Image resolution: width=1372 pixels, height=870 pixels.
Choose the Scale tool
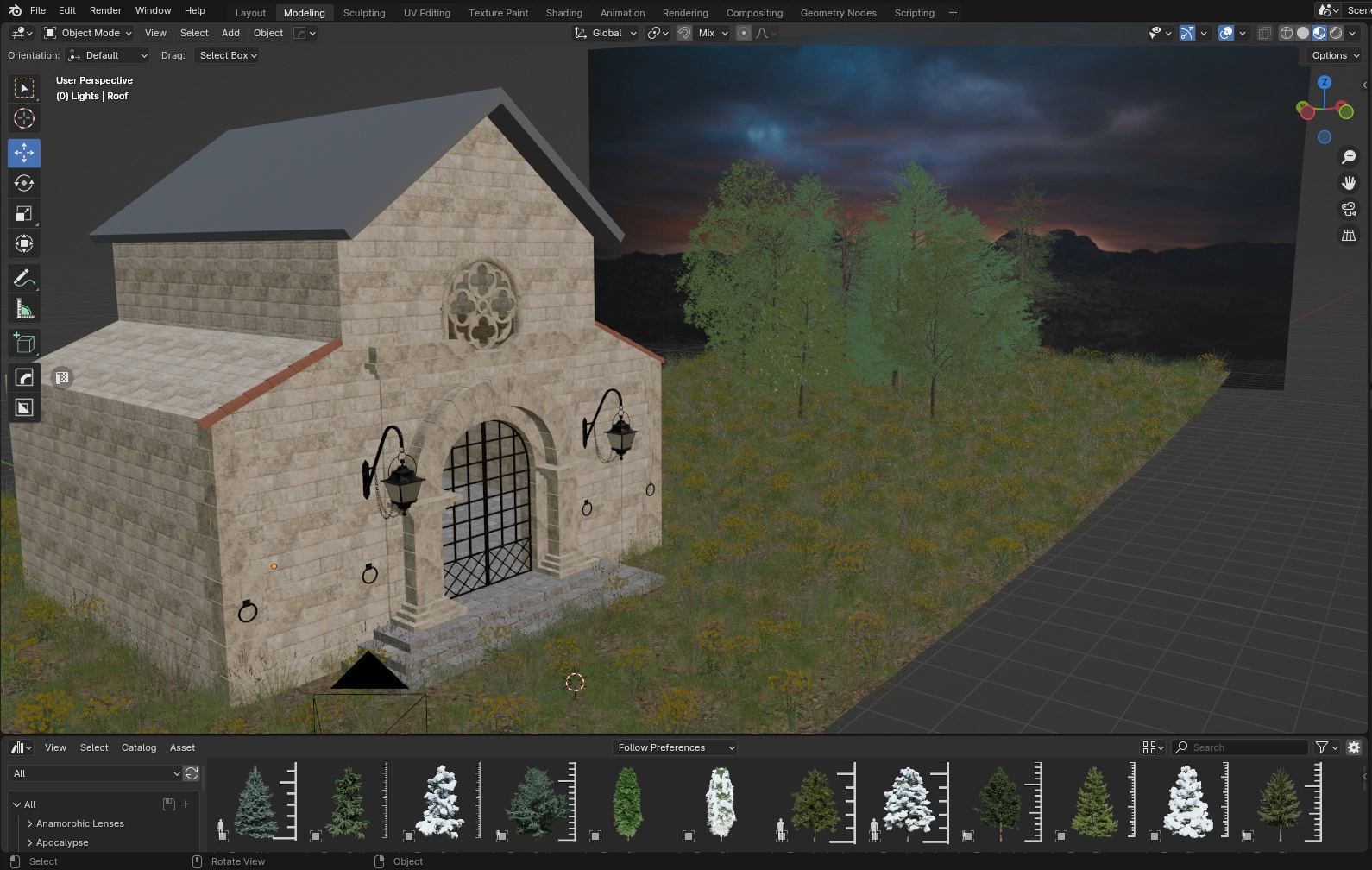point(24,213)
